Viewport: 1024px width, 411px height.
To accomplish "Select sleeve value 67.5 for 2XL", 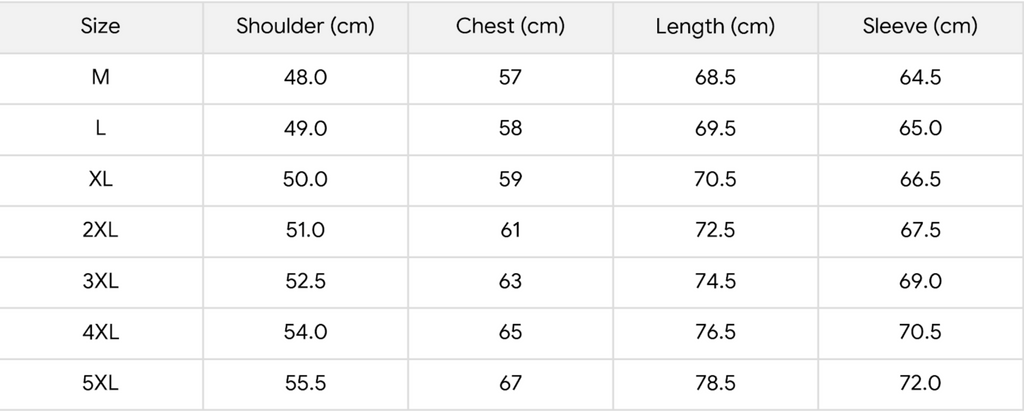I will pyautogui.click(x=920, y=231).
